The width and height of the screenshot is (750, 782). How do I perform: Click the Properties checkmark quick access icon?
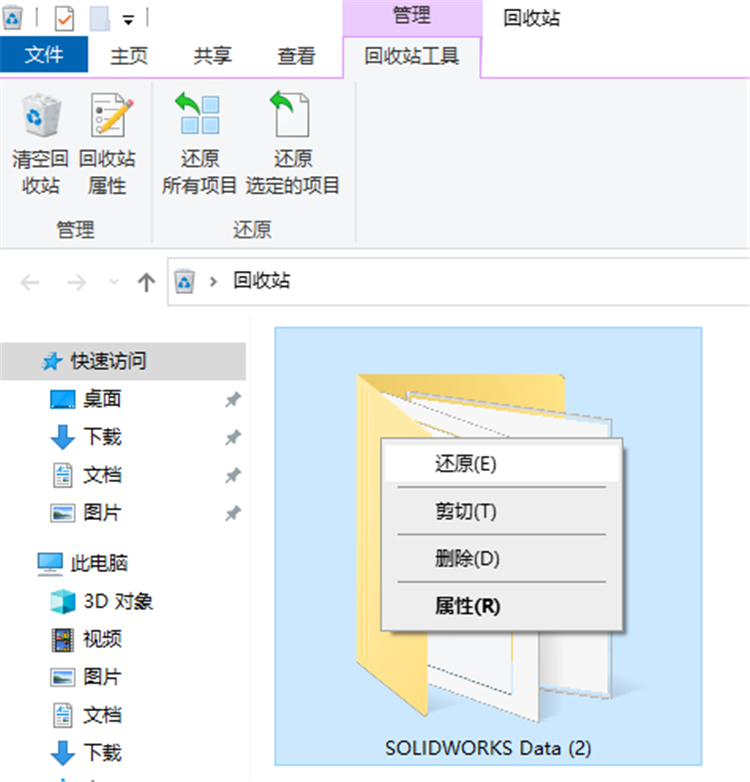64,18
